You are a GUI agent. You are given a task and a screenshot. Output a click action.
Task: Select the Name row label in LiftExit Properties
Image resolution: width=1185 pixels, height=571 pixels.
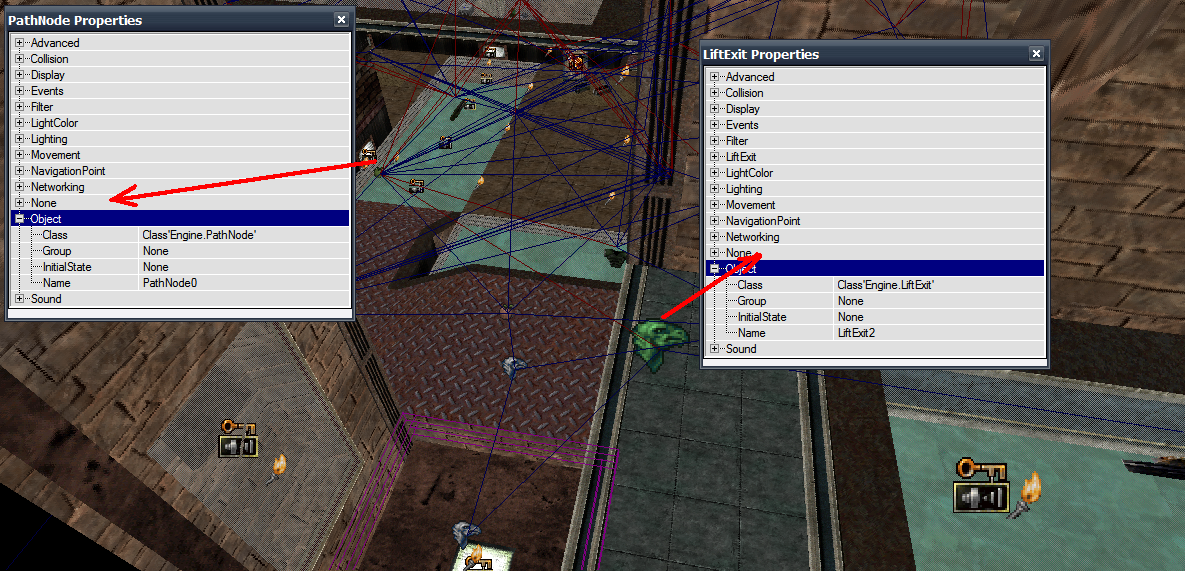752,333
